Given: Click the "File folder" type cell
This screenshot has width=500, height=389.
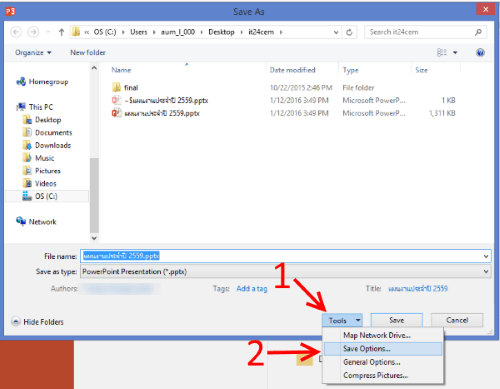Looking at the screenshot, I should click(358, 88).
